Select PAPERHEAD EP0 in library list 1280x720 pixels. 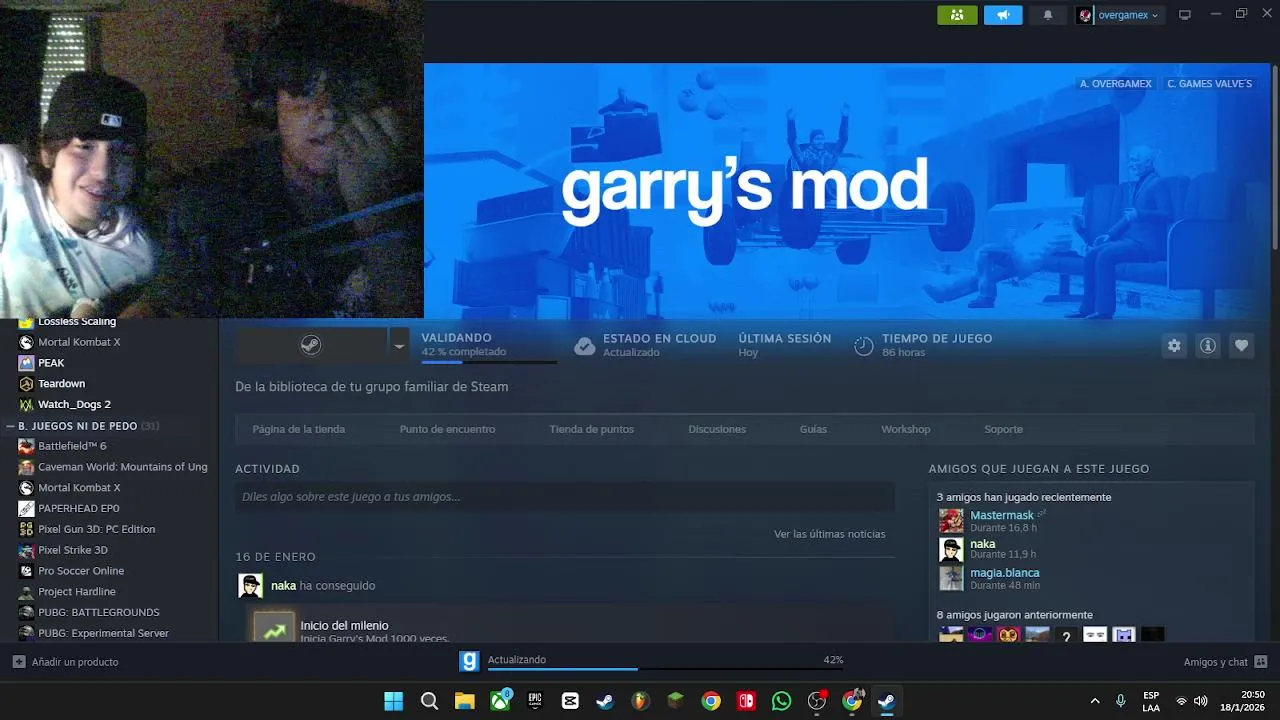78,508
